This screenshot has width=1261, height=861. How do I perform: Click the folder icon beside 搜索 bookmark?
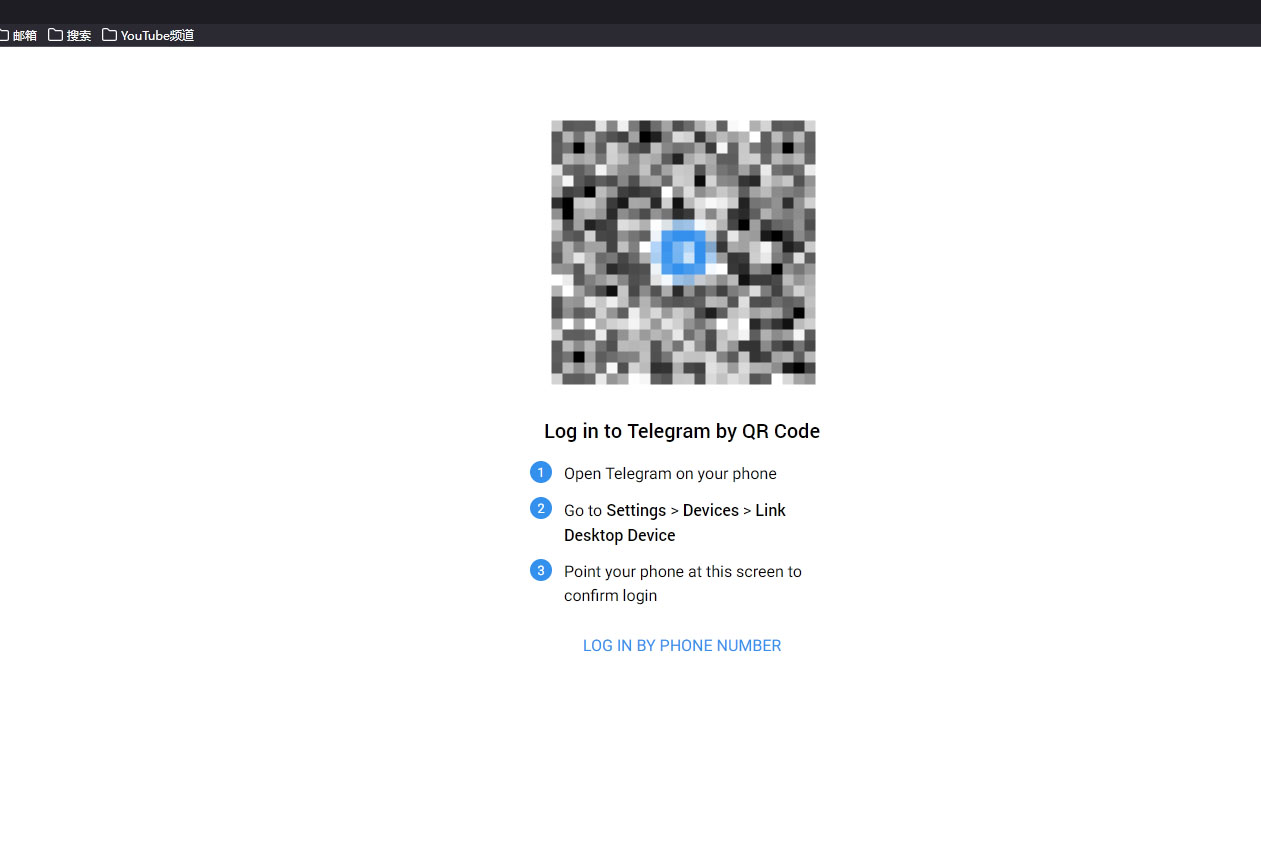click(x=56, y=35)
